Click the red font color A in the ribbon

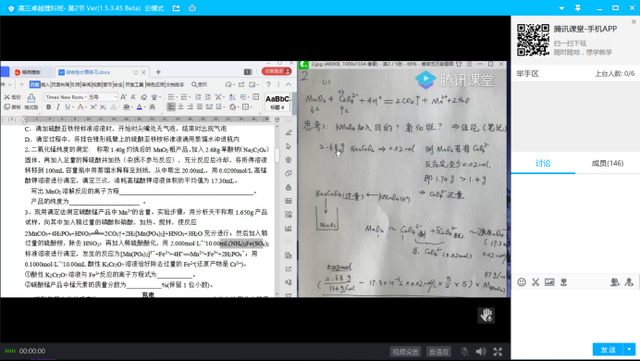pyautogui.click(x=80, y=107)
